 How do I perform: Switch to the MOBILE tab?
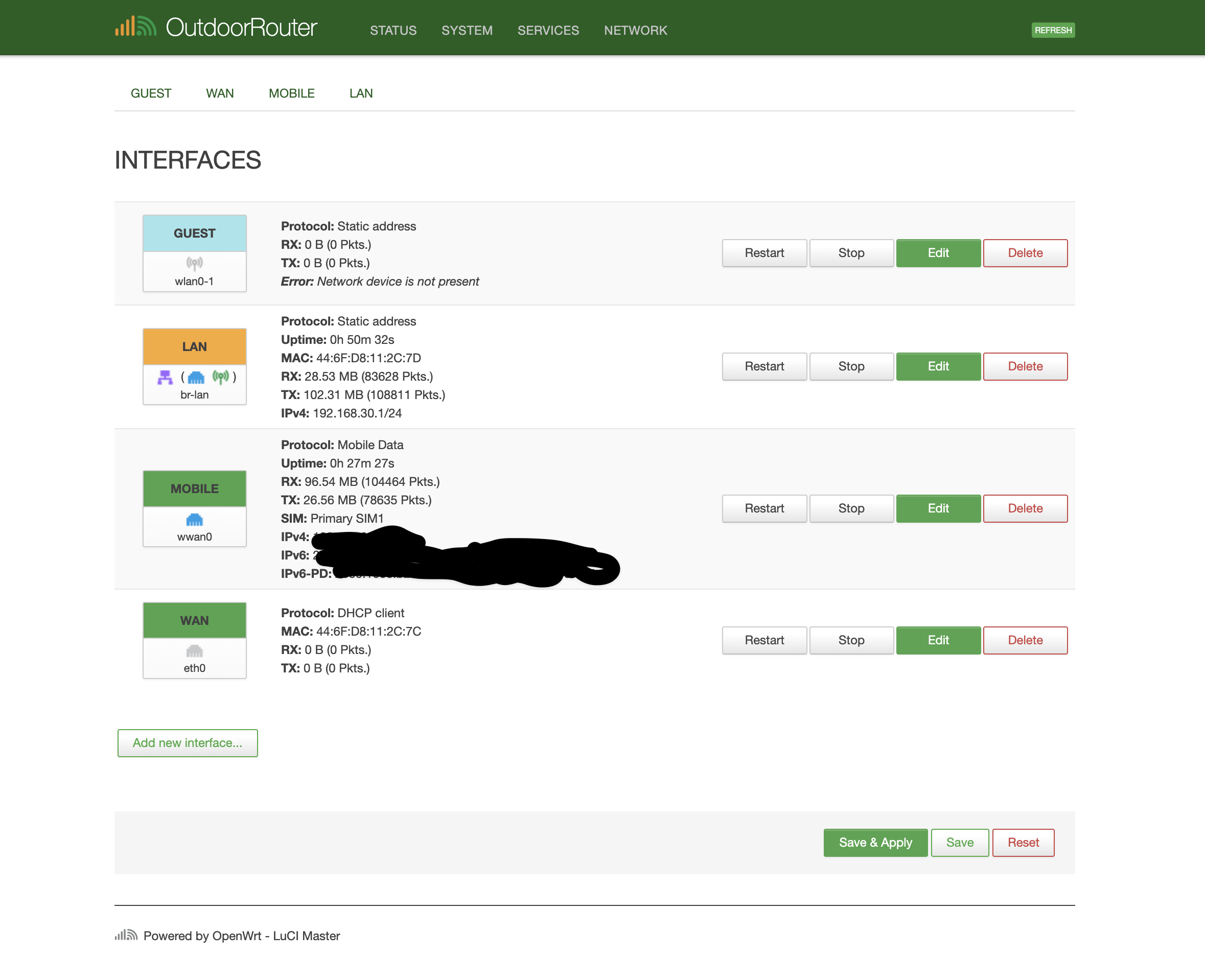(291, 93)
